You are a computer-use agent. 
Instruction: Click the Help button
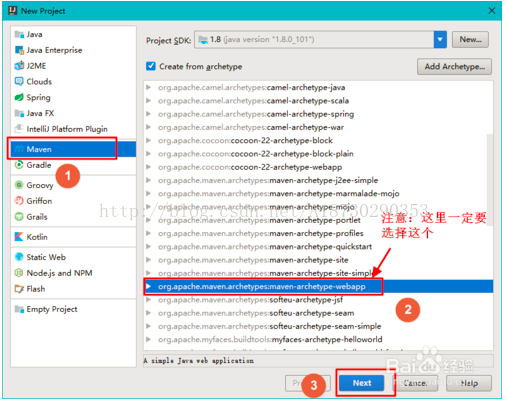tap(469, 383)
